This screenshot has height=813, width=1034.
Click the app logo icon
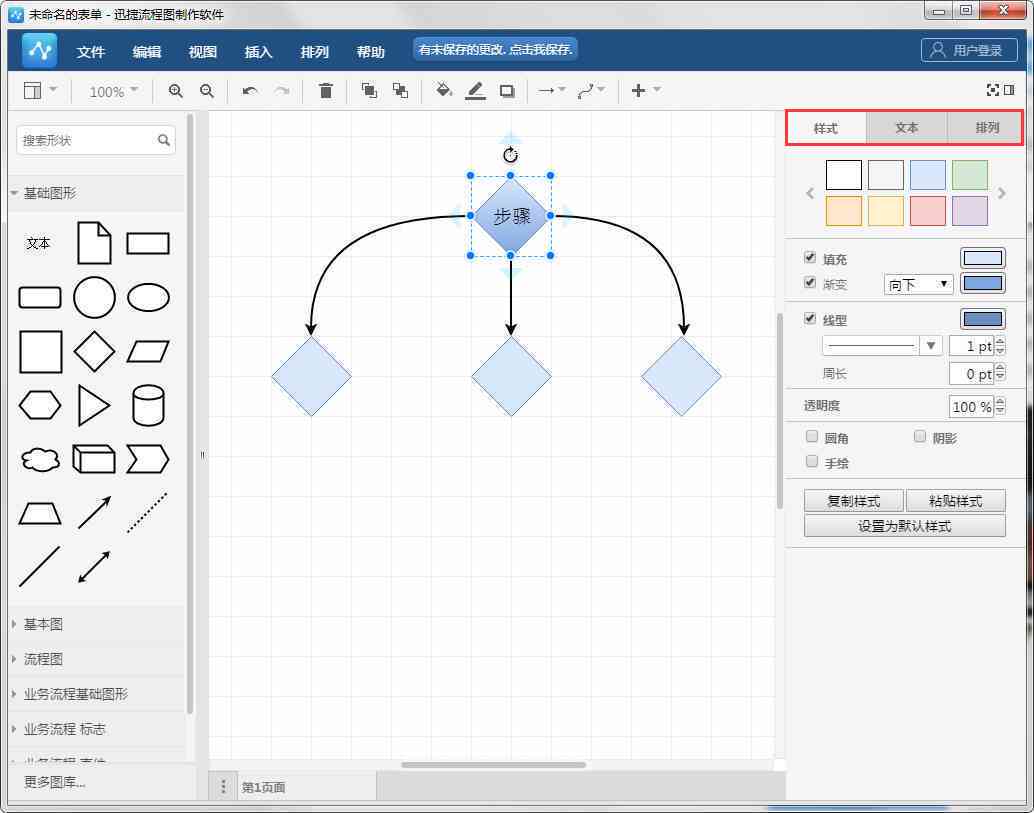click(40, 50)
